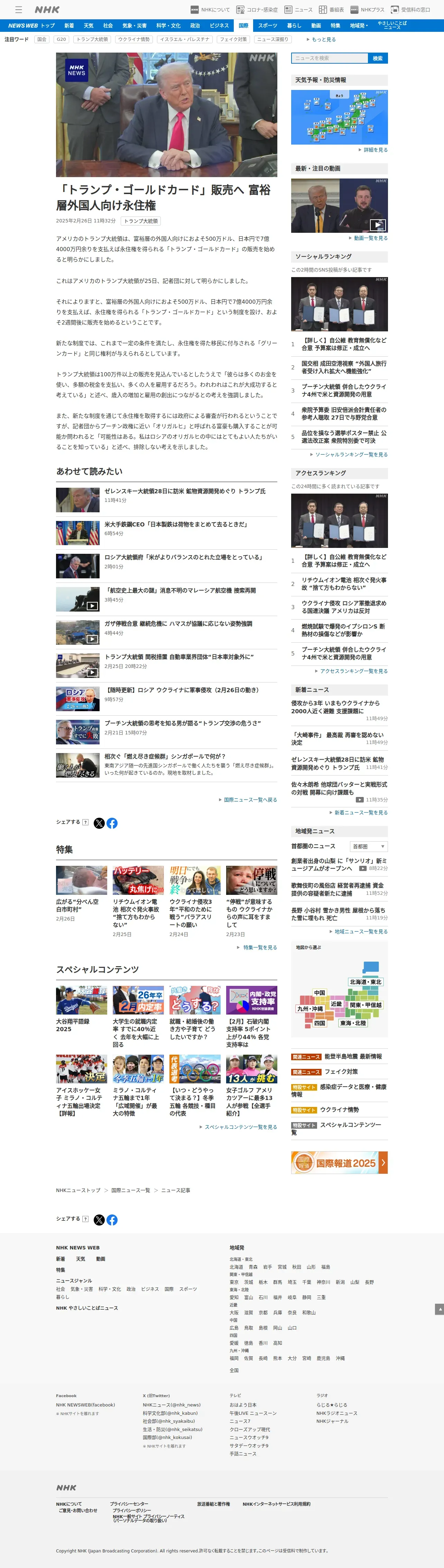Open the 大谷翔平記録 2025 card
The height and width of the screenshot is (1568, 444).
tap(82, 1010)
